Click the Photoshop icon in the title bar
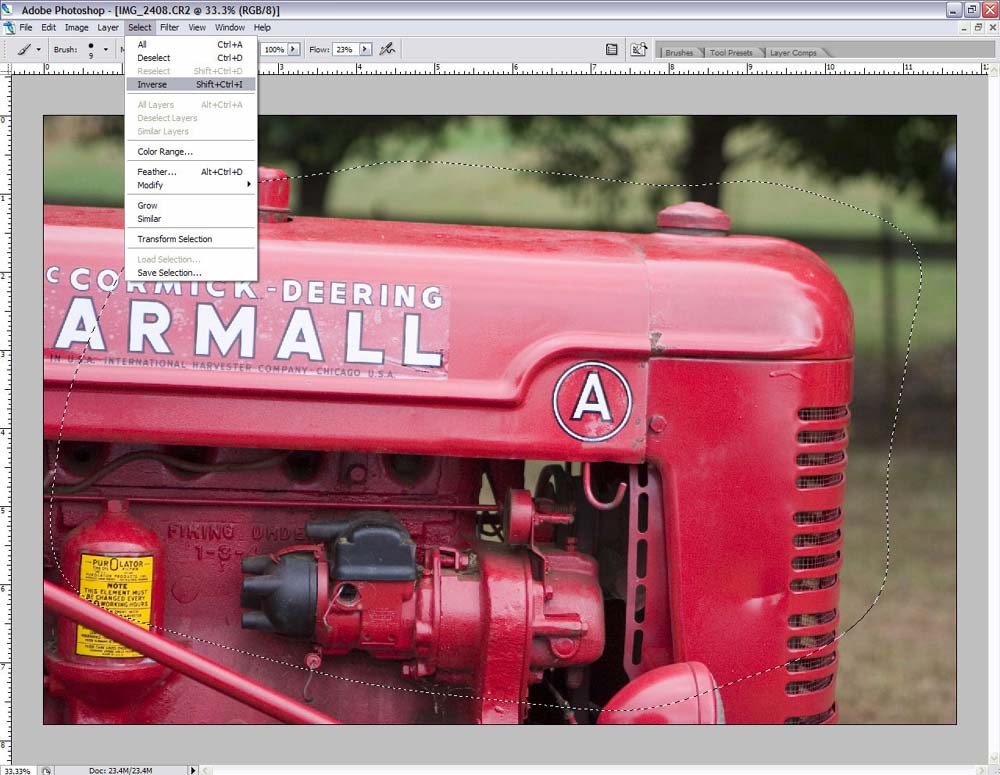Viewport: 1000px width, 775px height. pyautogui.click(x=8, y=10)
